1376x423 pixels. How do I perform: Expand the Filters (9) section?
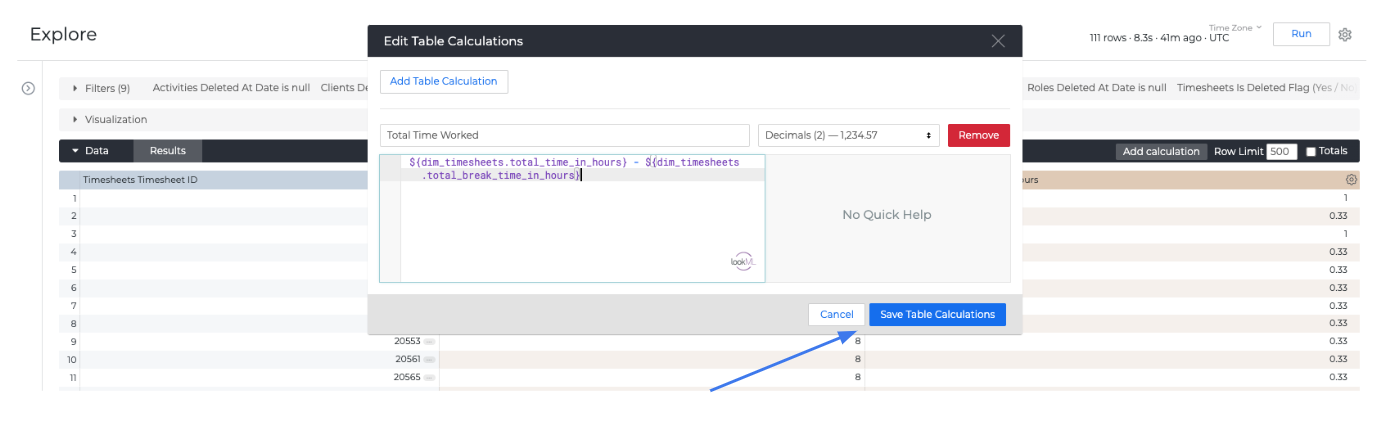coord(101,88)
